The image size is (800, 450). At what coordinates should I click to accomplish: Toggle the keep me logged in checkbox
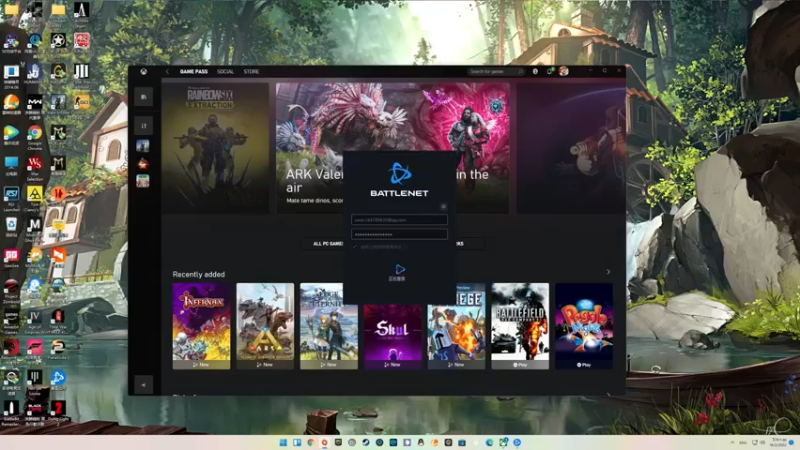355,247
